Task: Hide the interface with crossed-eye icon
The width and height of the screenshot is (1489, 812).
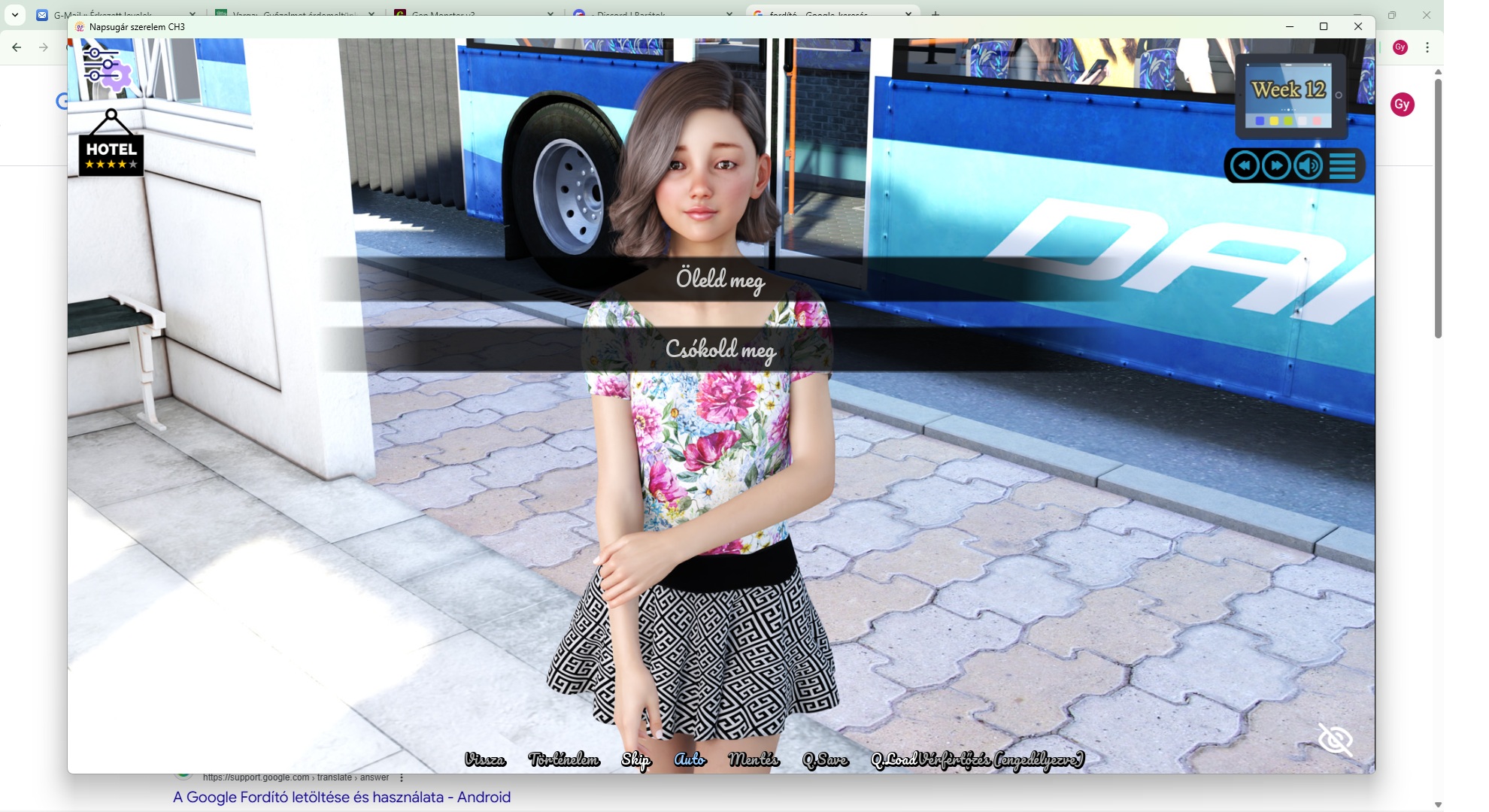Action: click(x=1336, y=740)
